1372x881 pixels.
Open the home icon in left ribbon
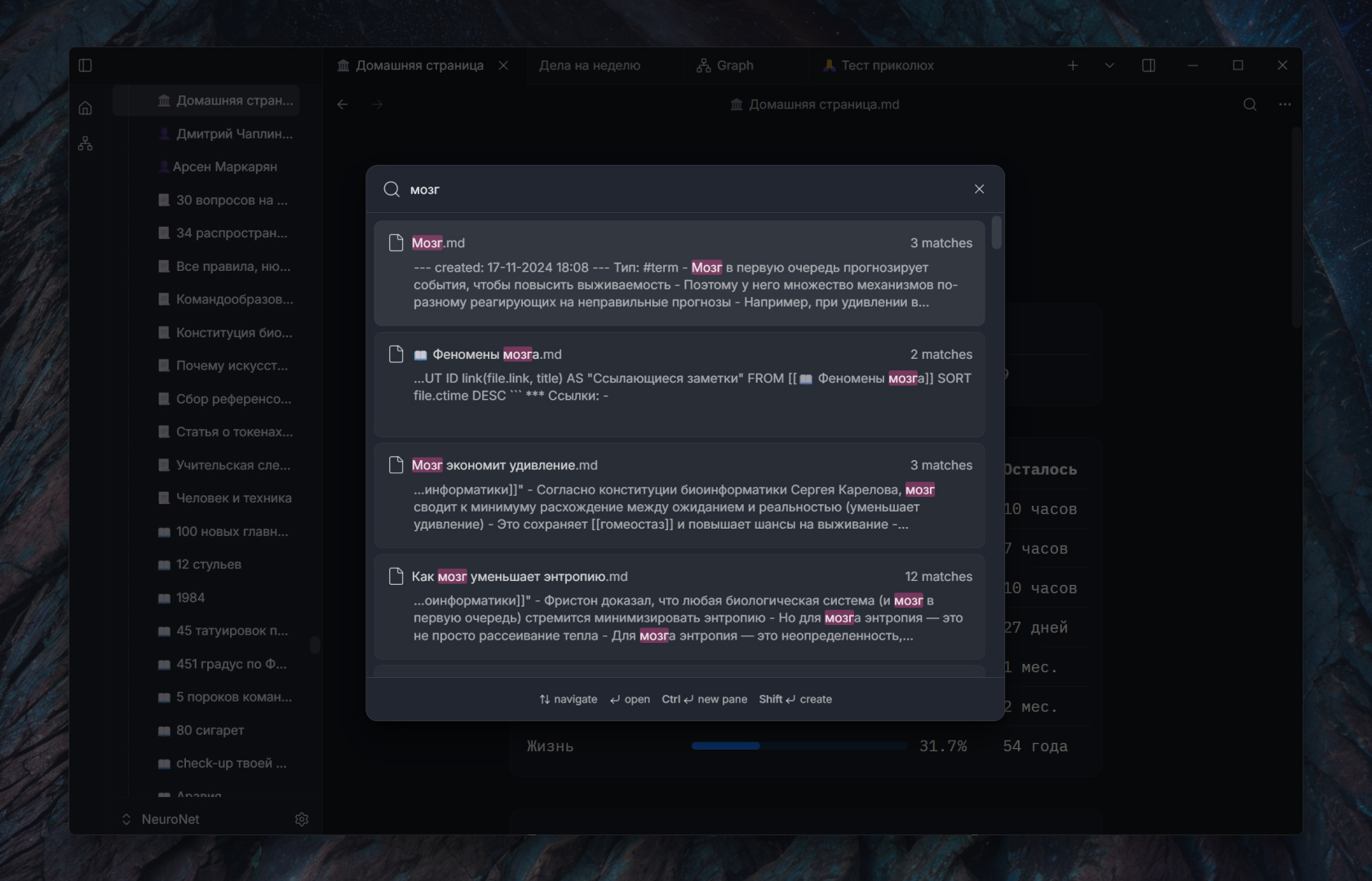(x=85, y=108)
